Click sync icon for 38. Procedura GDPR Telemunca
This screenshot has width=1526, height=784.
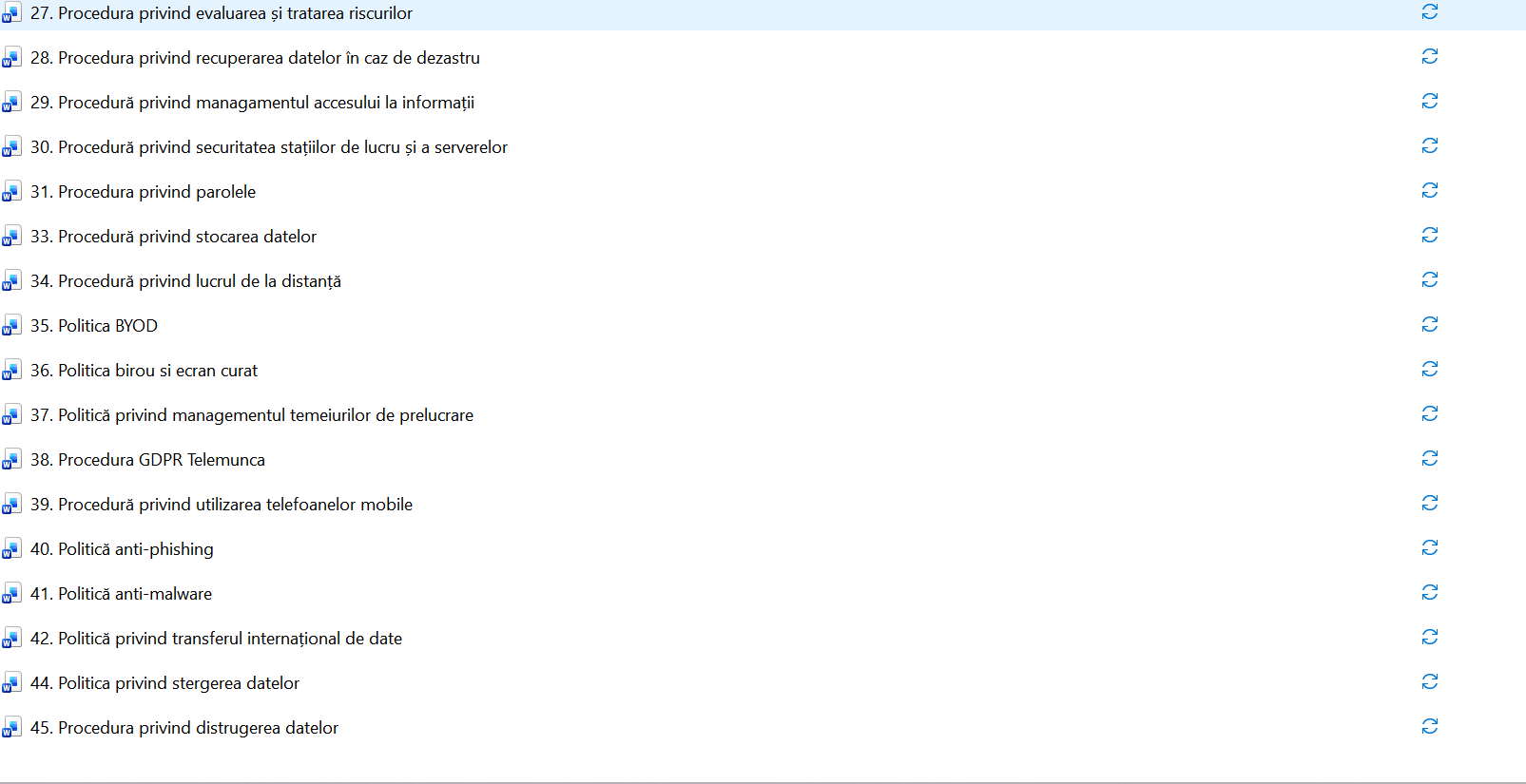click(x=1429, y=458)
